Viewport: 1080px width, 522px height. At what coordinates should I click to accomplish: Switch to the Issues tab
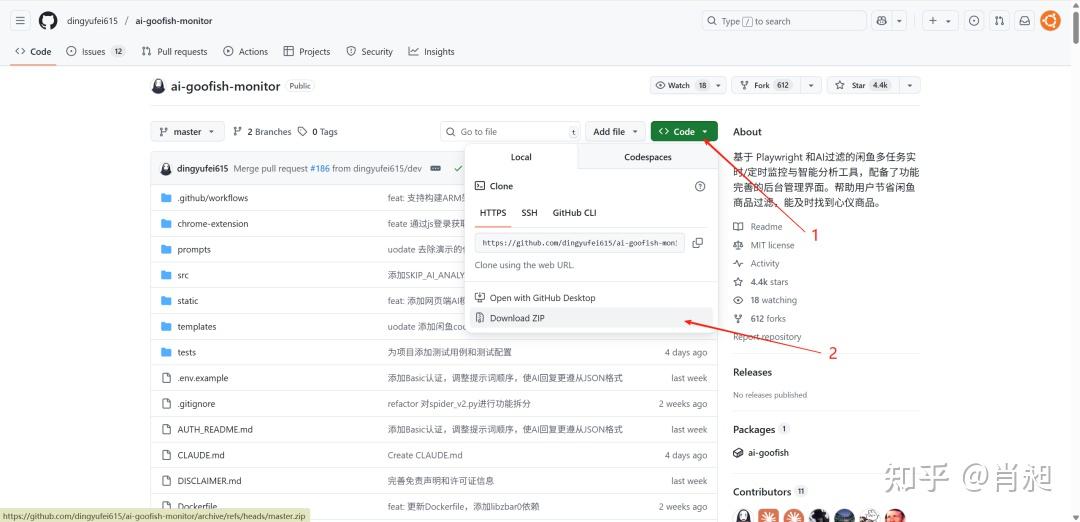click(96, 52)
